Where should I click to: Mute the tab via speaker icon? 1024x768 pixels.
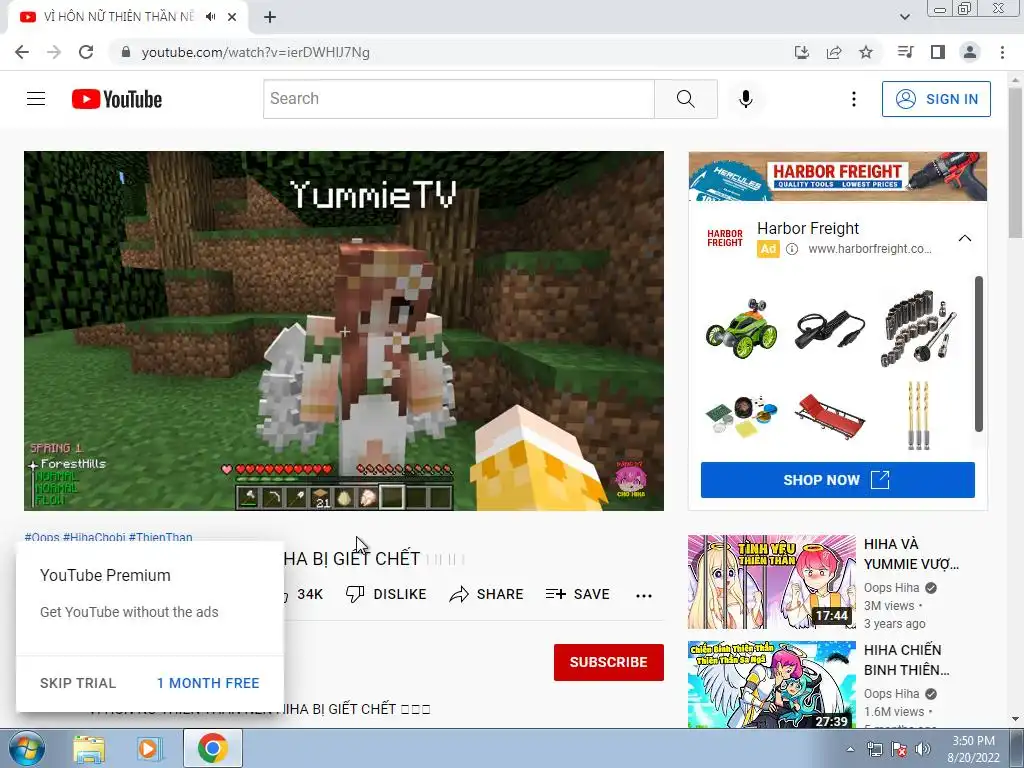pos(210,17)
